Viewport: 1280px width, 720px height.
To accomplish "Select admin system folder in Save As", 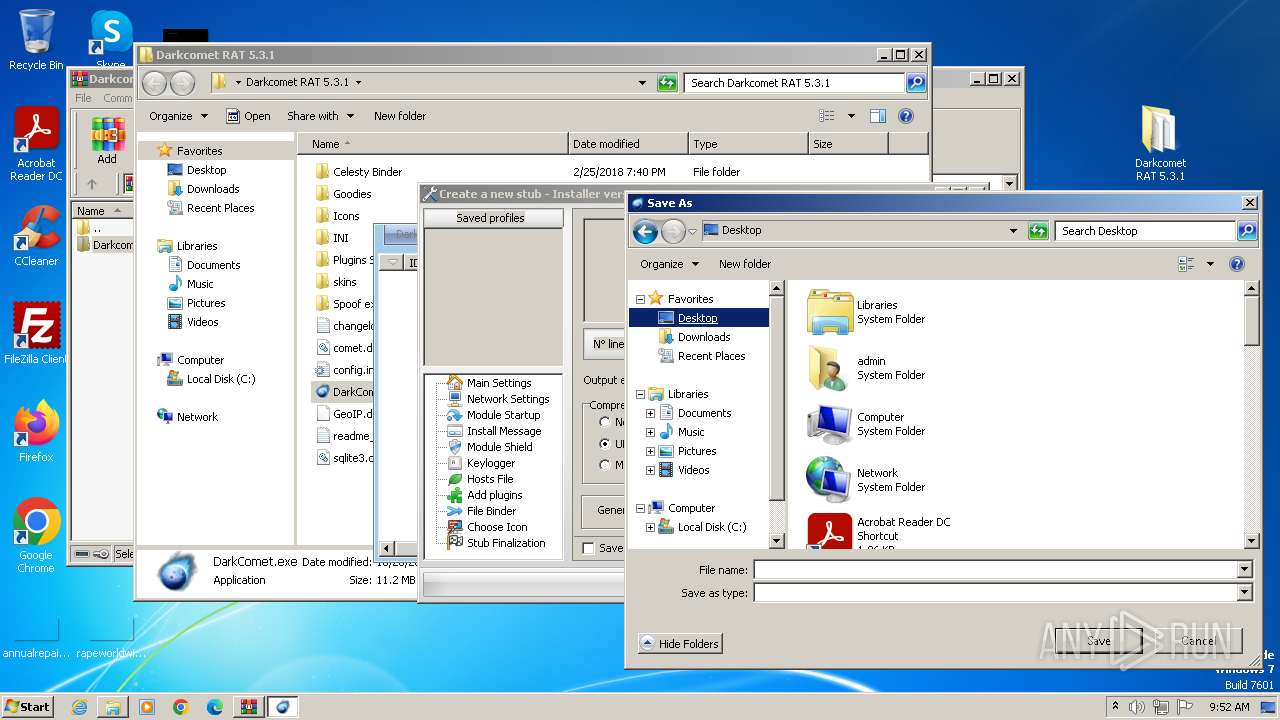I will [x=866, y=368].
